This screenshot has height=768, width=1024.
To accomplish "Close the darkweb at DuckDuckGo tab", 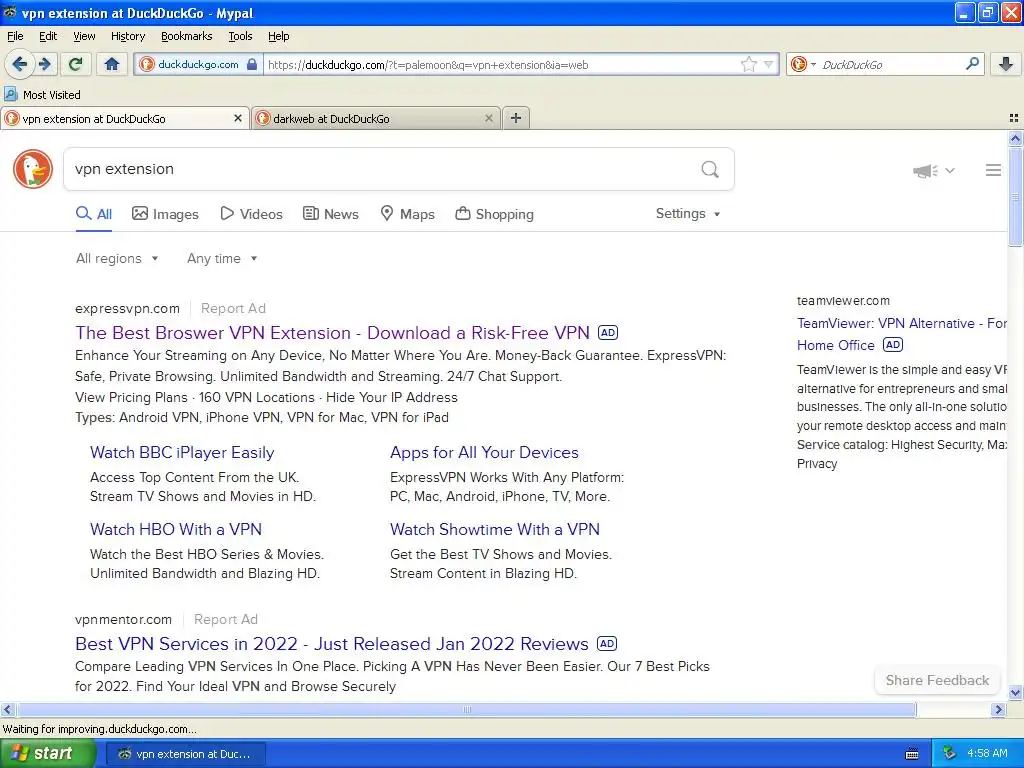I will tap(488, 118).
